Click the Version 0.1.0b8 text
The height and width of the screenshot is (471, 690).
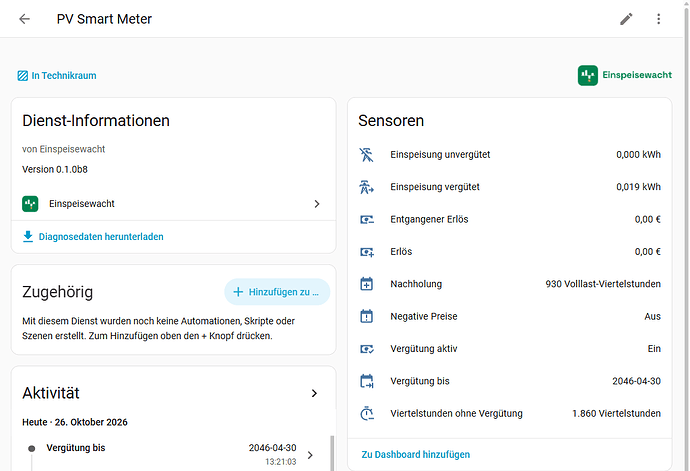coord(55,169)
